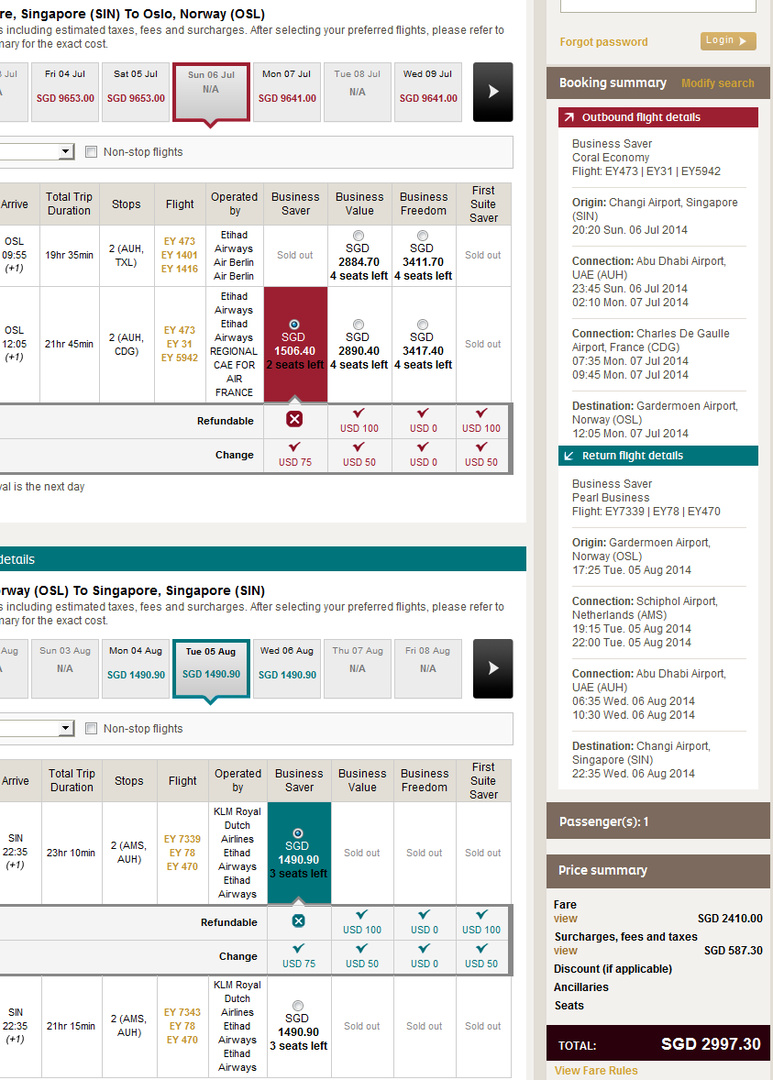The height and width of the screenshot is (1080, 773).
Task: Enable return Non-stop flights checkbox
Action: (x=92, y=728)
